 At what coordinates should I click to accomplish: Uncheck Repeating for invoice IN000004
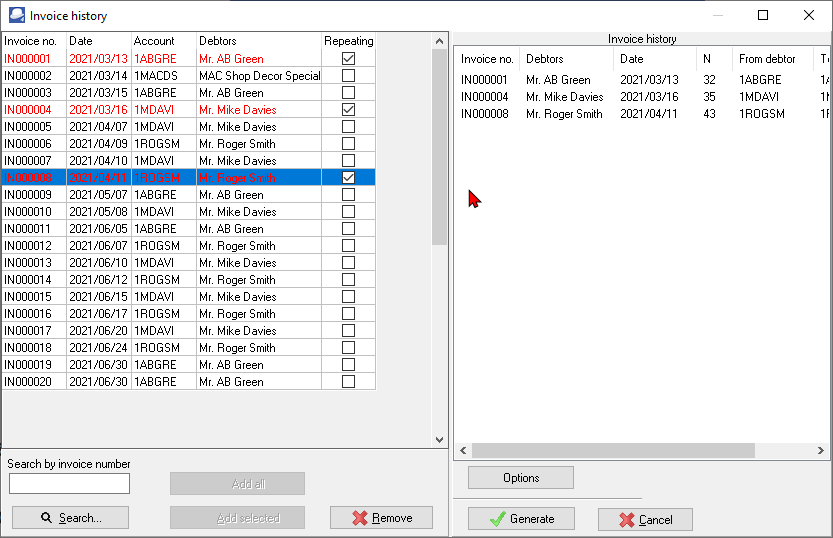click(x=348, y=109)
